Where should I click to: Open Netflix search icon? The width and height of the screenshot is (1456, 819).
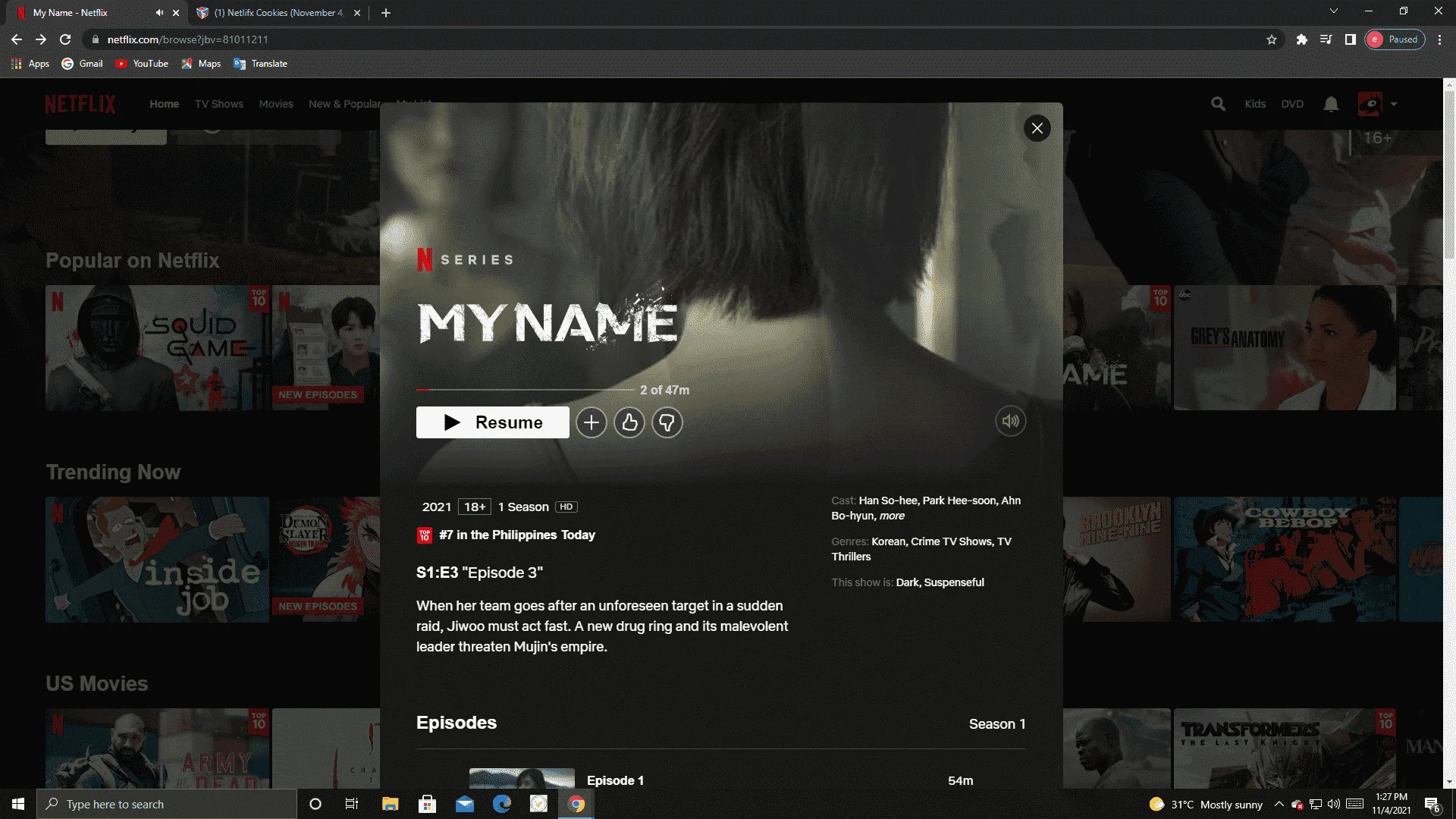[1218, 104]
